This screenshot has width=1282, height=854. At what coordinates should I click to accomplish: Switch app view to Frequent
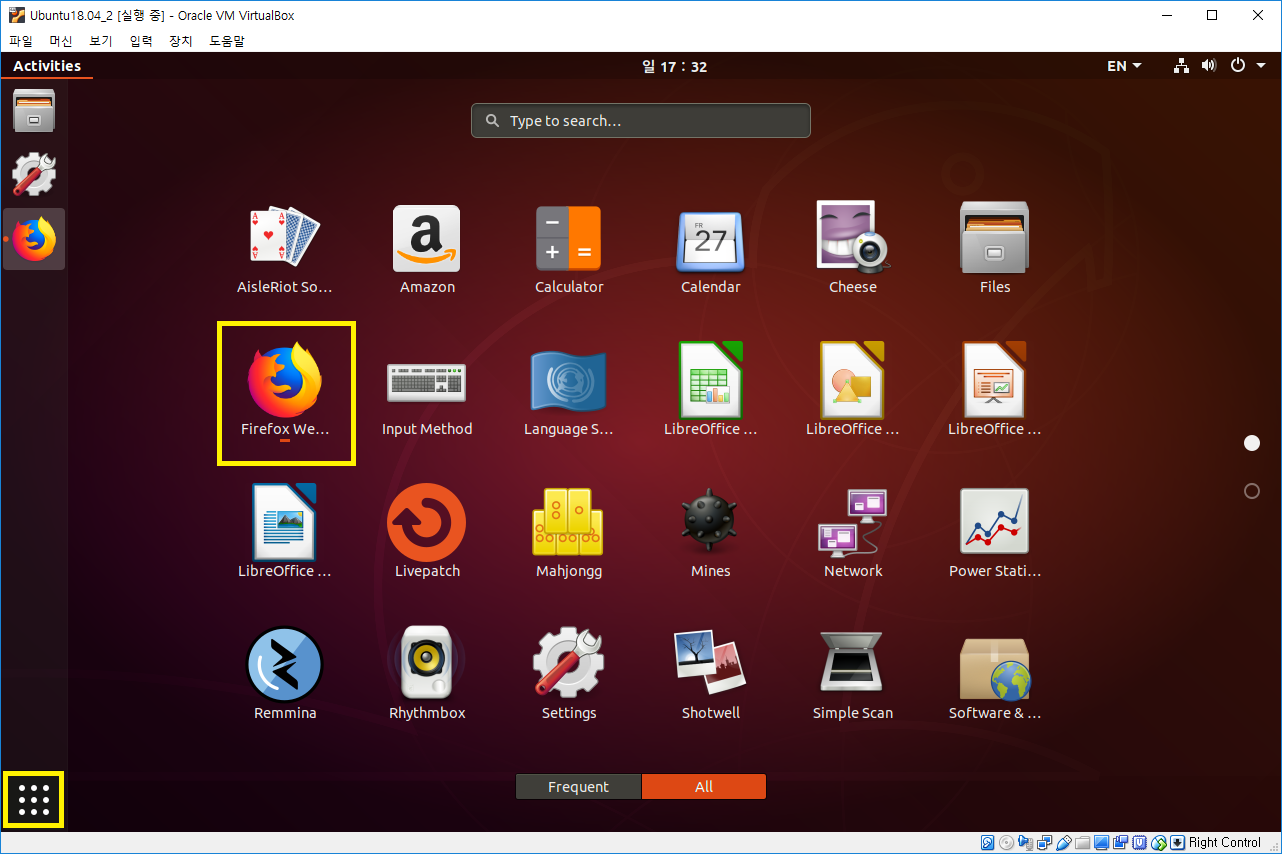pos(578,787)
